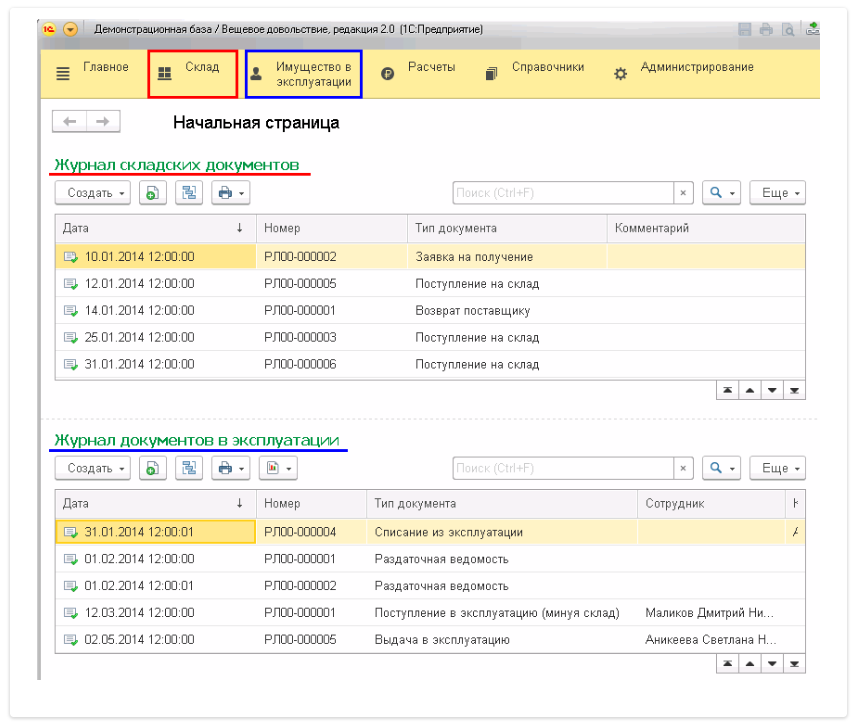The height and width of the screenshot is (726, 859).
Task: Expand the Еще menu in warehouse journal
Action: pos(777,193)
